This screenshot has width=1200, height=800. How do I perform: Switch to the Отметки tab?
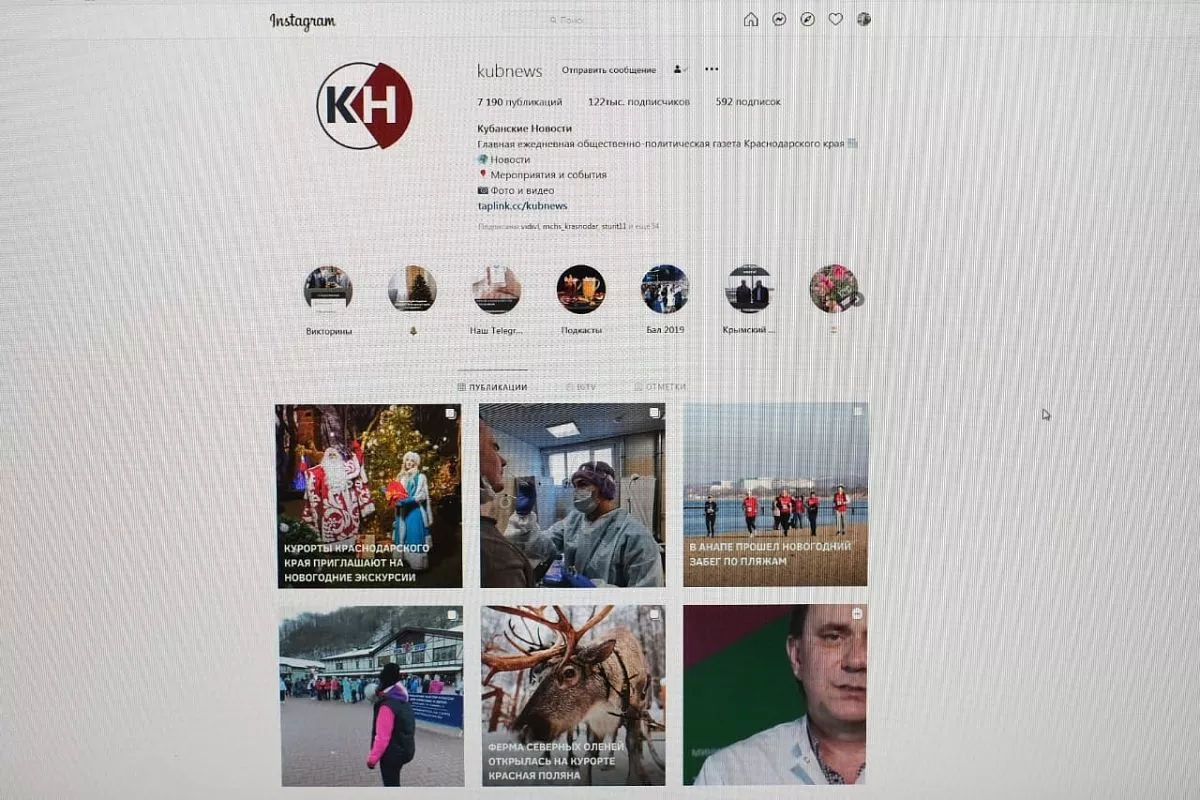(x=660, y=387)
